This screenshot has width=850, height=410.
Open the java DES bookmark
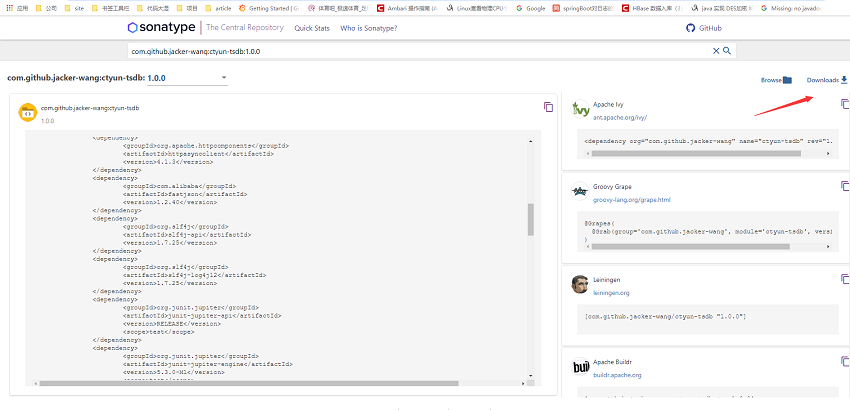[x=721, y=8]
